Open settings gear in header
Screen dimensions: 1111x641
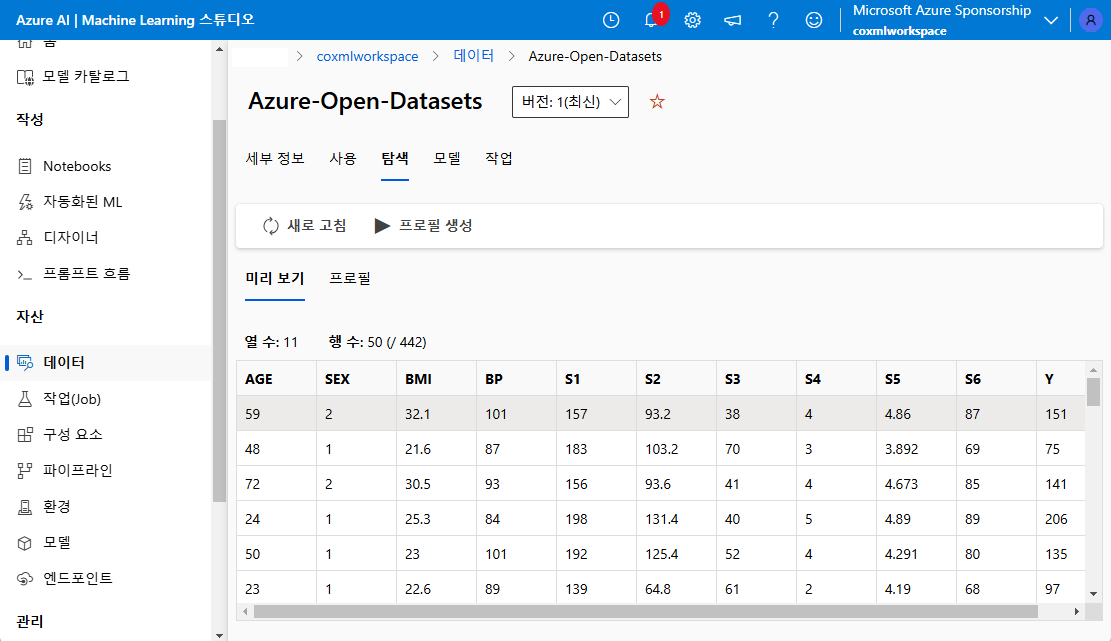pyautogui.click(x=692, y=20)
